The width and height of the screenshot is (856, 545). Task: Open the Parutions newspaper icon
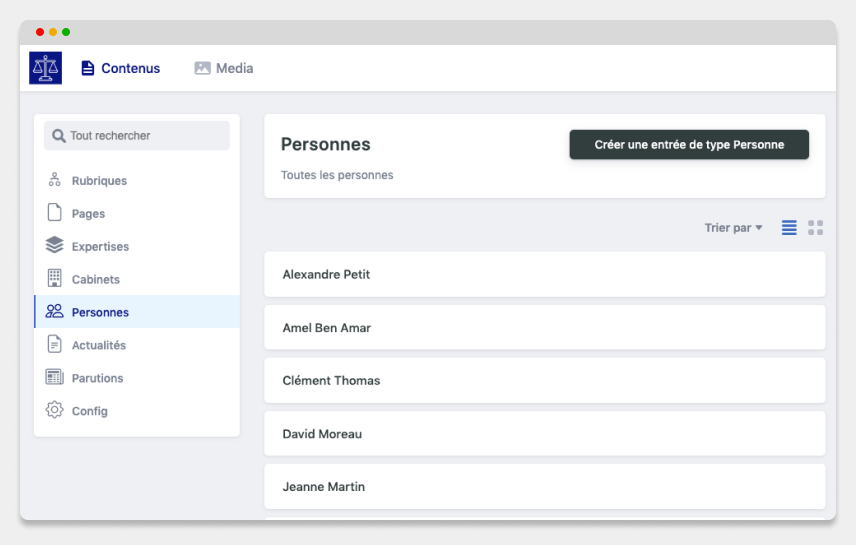pos(55,377)
